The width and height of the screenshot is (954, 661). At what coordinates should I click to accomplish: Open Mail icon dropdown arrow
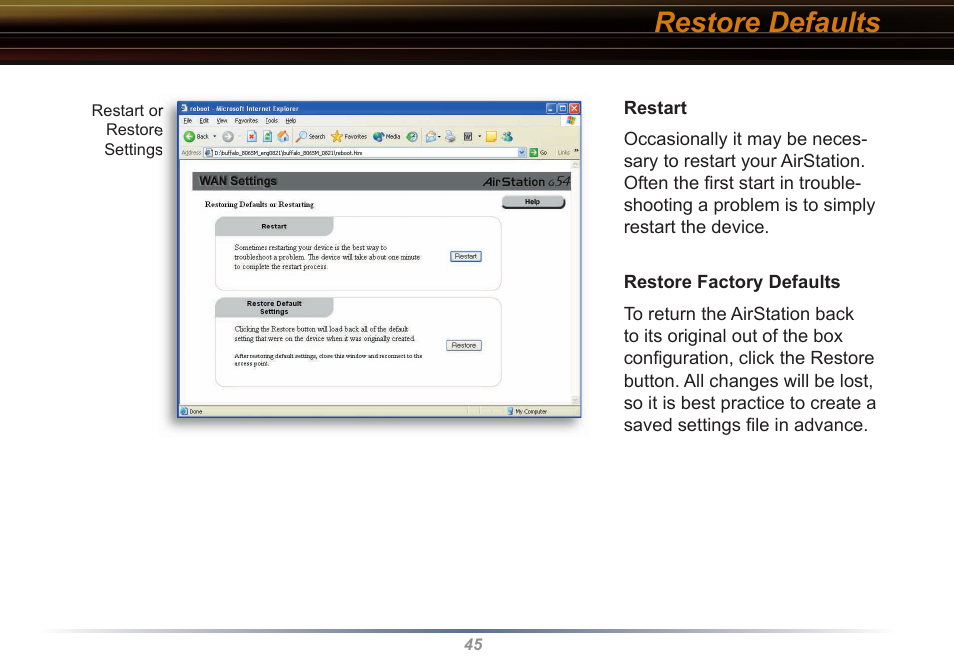coord(439,137)
